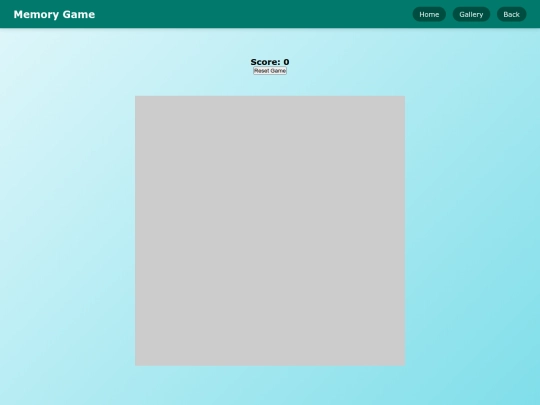Click the gray memory game board
Image resolution: width=540 pixels, height=405 pixels.
pyautogui.click(x=270, y=231)
